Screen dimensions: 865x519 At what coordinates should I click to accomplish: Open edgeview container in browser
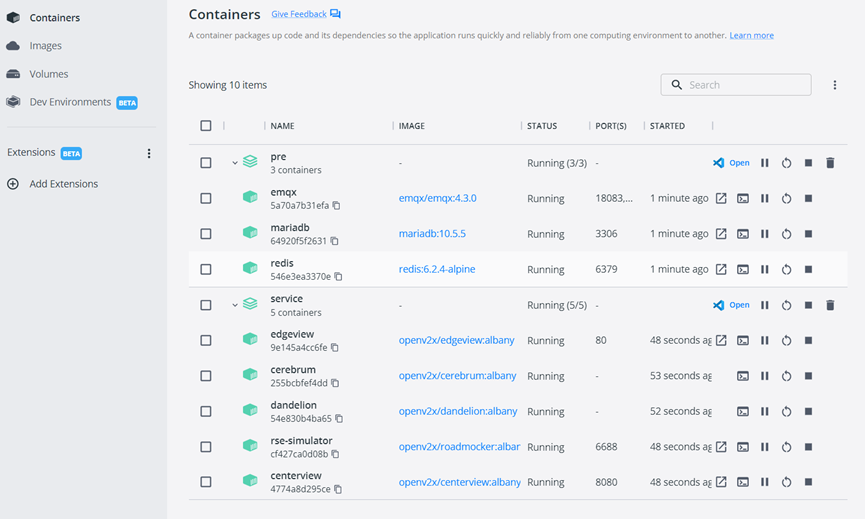coord(721,340)
